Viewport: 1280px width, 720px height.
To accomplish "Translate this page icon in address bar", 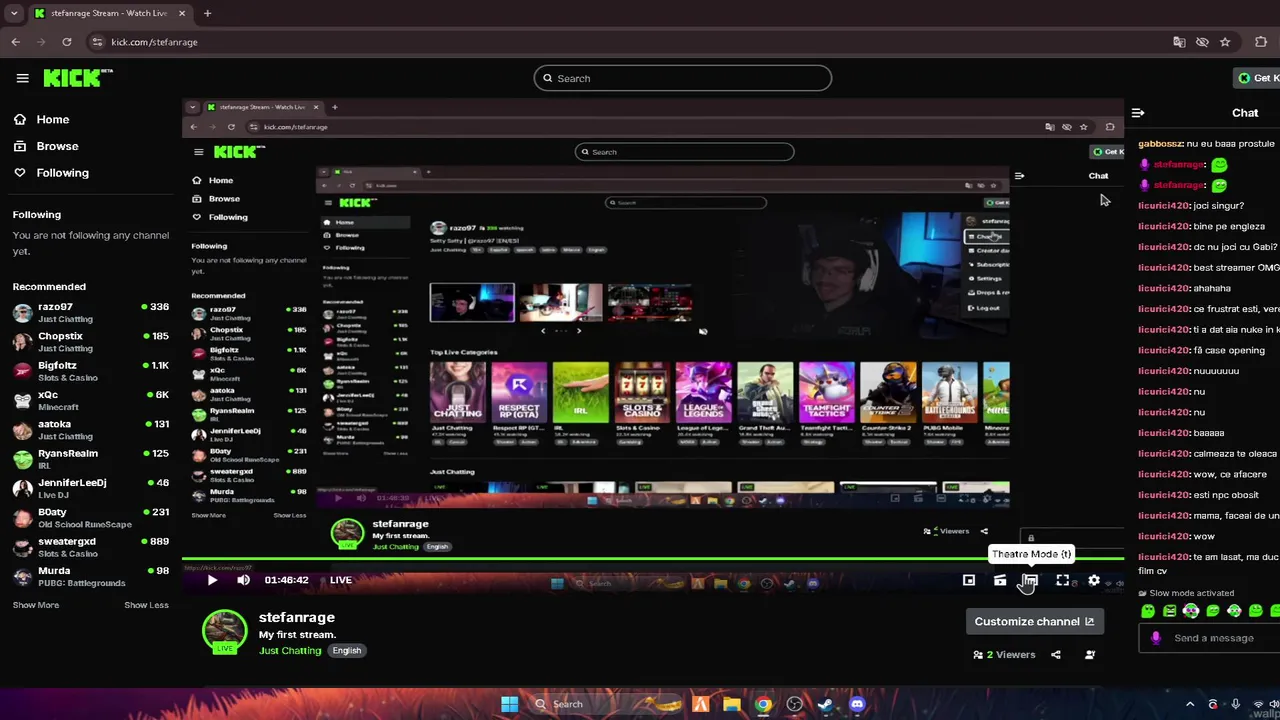I will click(x=1179, y=42).
